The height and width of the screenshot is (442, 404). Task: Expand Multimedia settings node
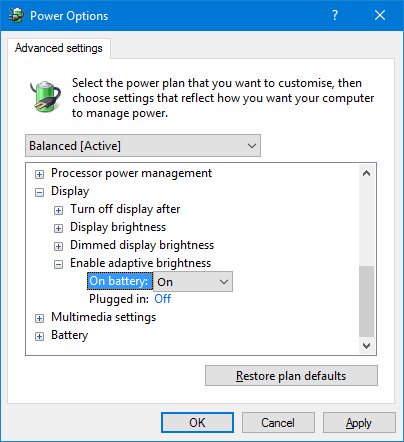tap(39, 318)
